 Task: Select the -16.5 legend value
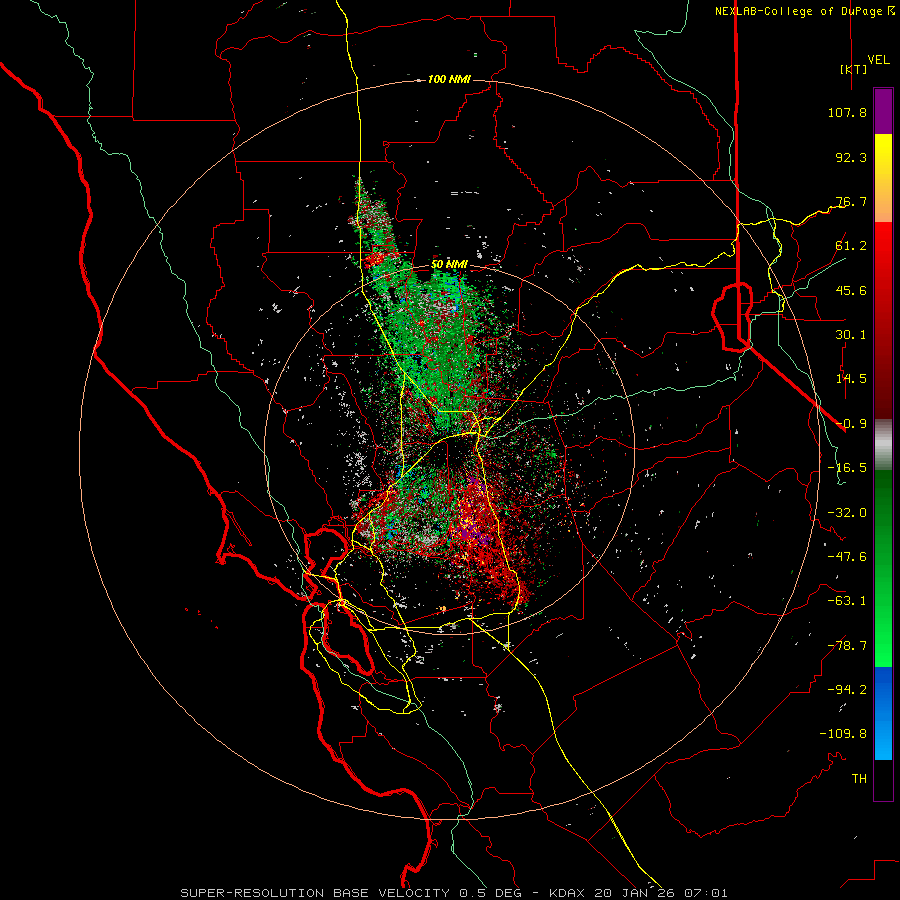847,468
